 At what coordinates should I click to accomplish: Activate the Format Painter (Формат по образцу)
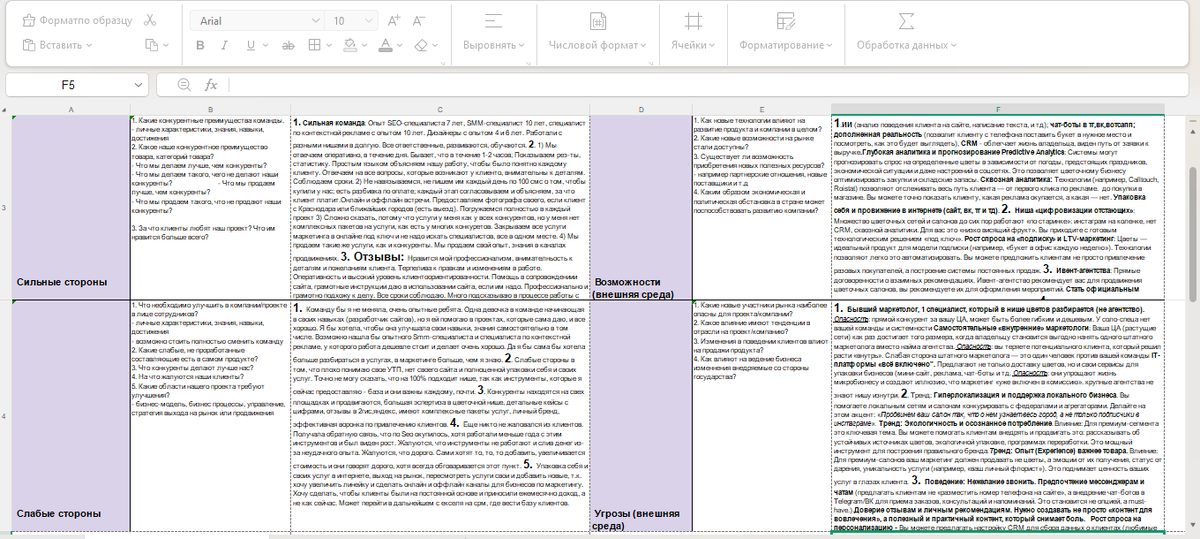click(77, 20)
